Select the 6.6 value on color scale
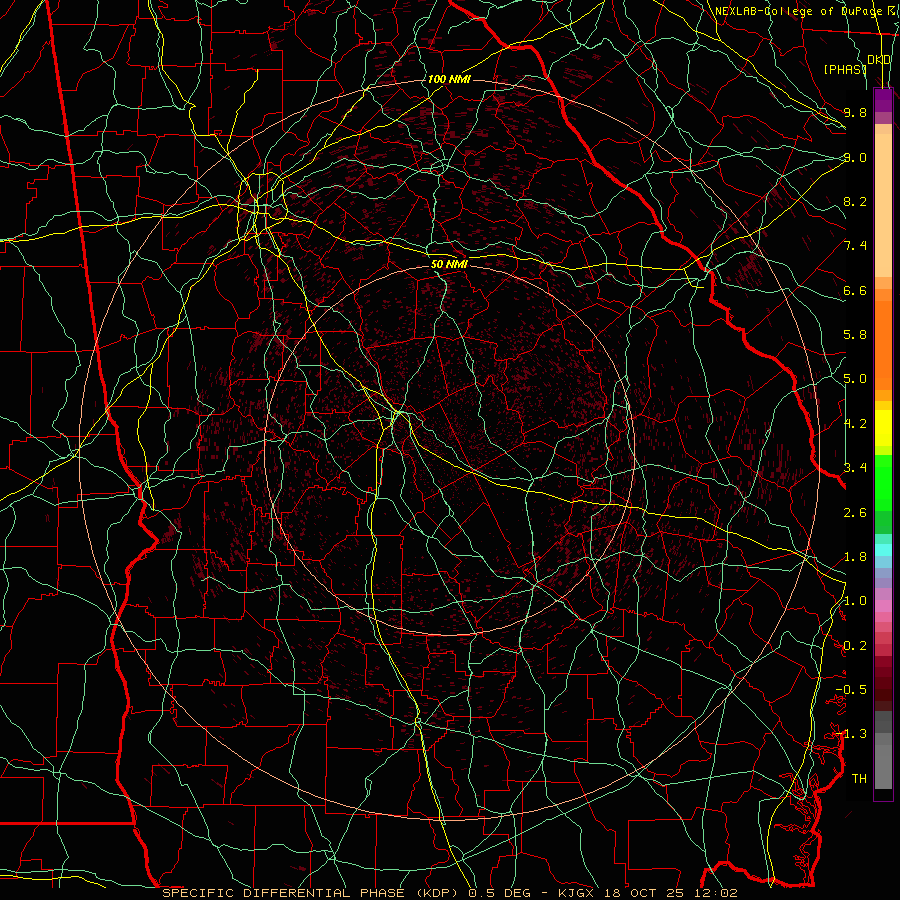This screenshot has height=900, width=900. pos(855,290)
